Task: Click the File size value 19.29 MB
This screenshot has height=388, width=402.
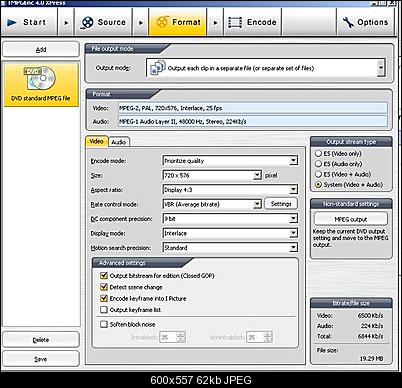Action: (371, 358)
